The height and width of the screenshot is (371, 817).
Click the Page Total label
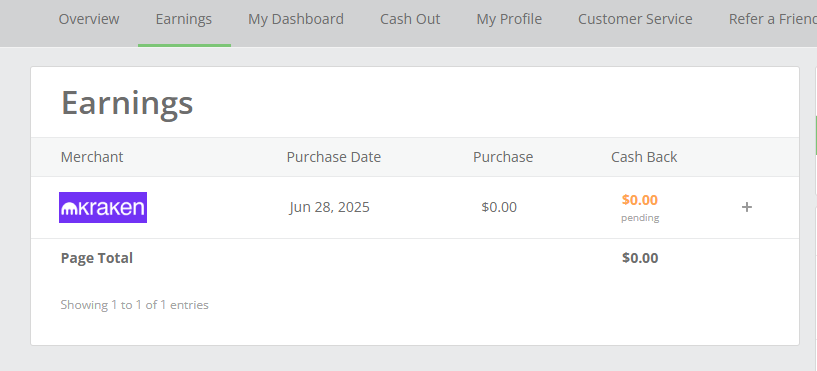pos(97,258)
